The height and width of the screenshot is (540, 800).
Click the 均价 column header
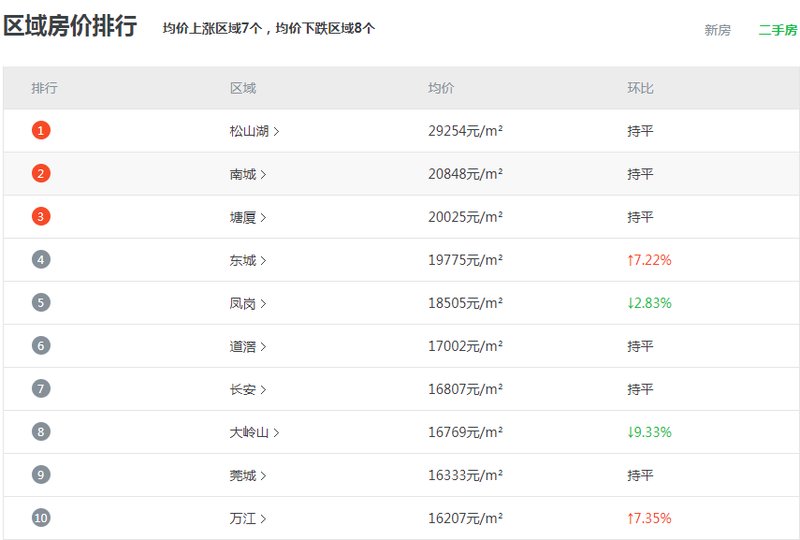pyautogui.click(x=441, y=88)
